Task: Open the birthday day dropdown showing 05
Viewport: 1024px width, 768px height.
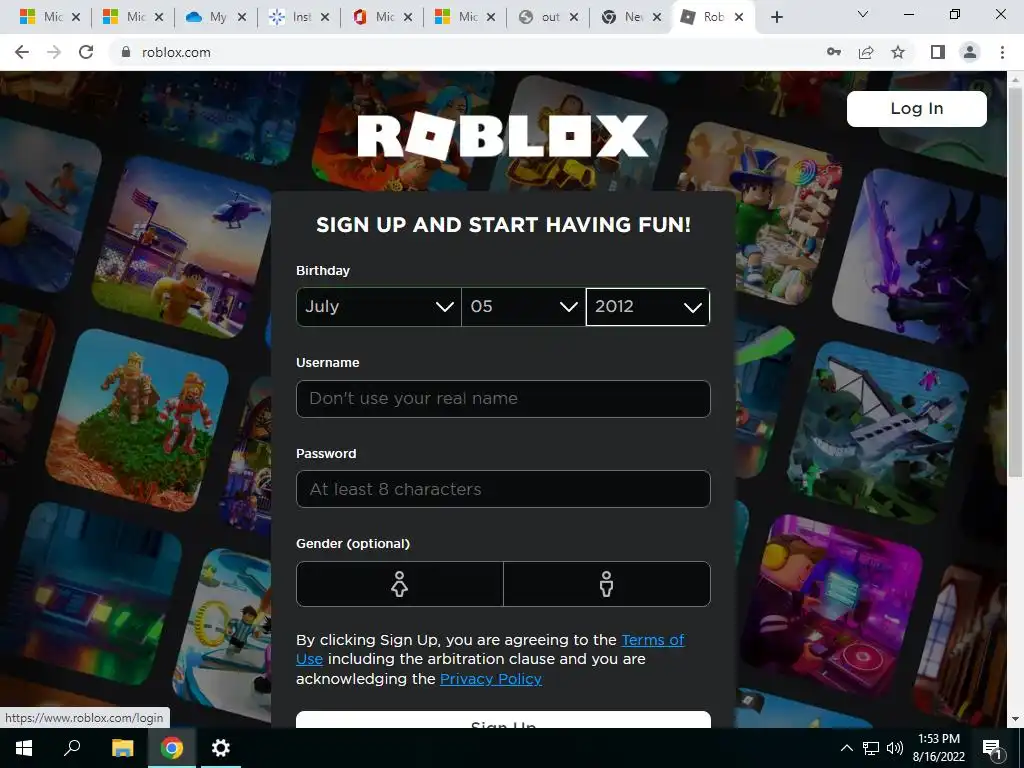Action: pyautogui.click(x=523, y=306)
